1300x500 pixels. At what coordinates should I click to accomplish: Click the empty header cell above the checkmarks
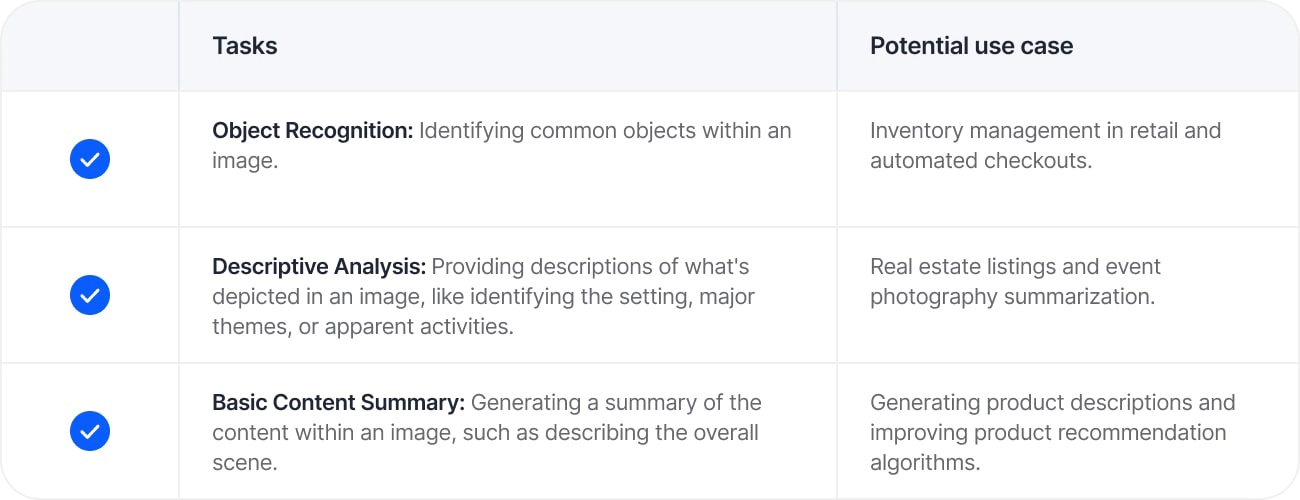coord(90,46)
